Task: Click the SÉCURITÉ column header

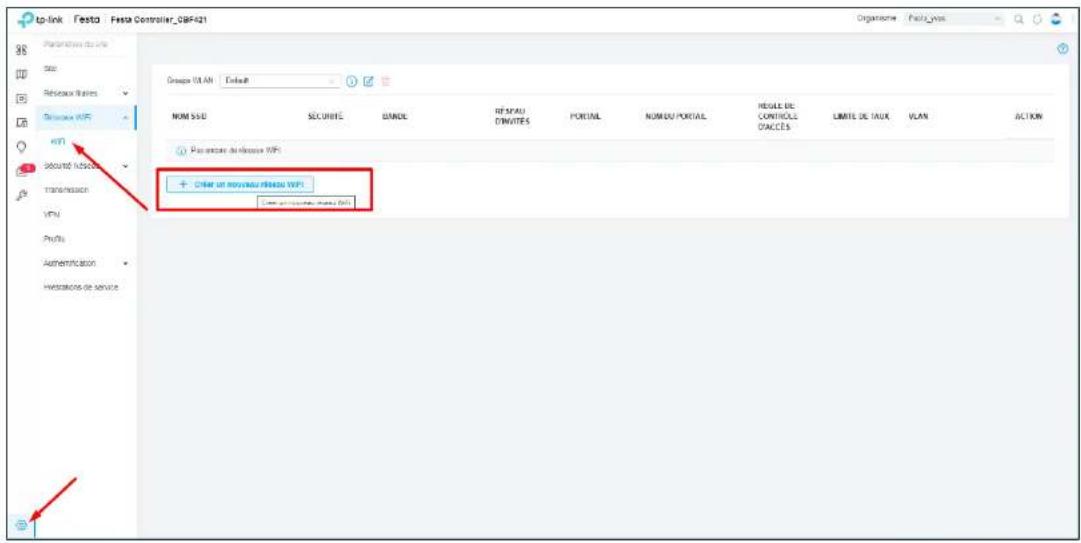Action: [325, 117]
